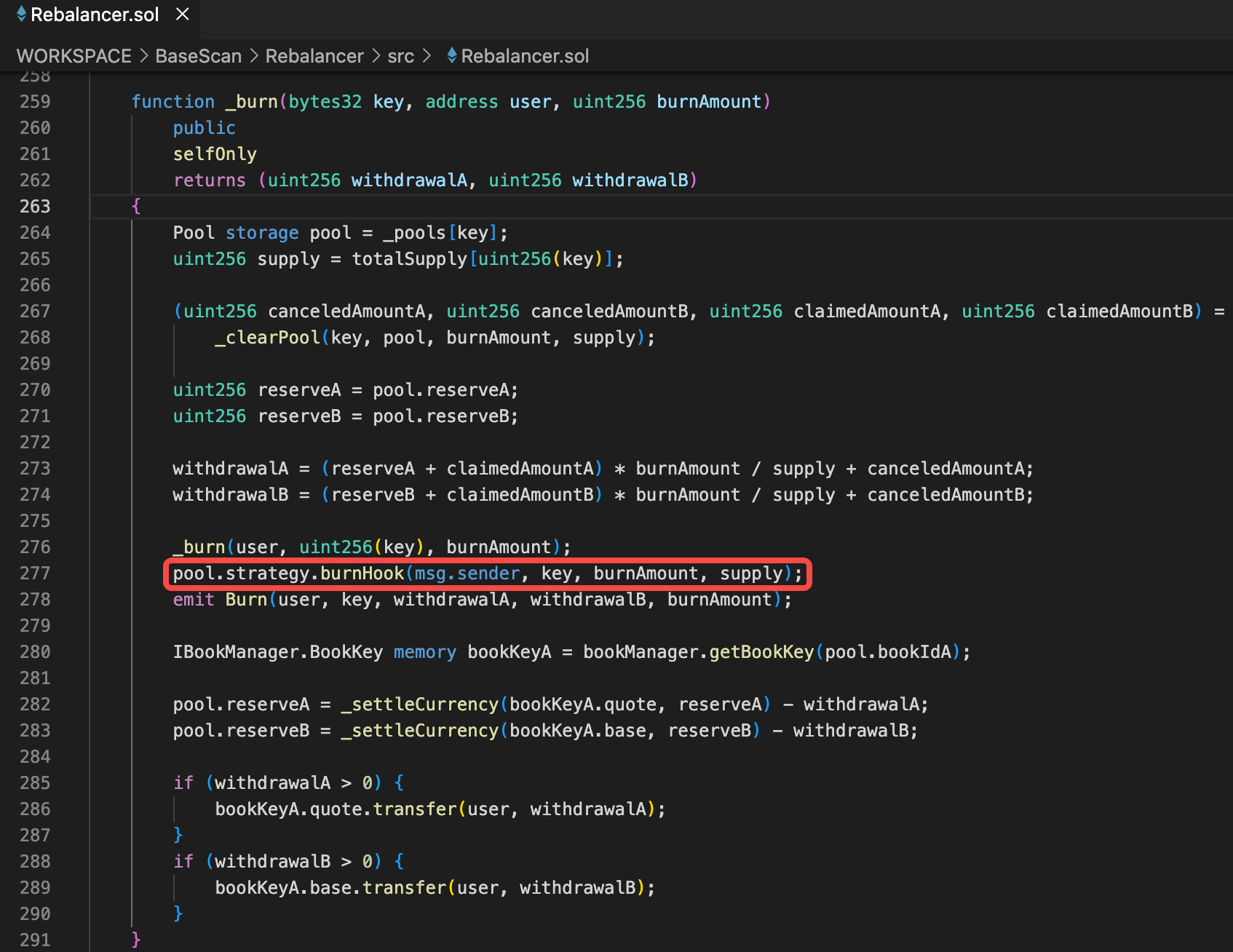The image size is (1233, 952).
Task: Click closing brace on line 291
Action: [x=136, y=940]
